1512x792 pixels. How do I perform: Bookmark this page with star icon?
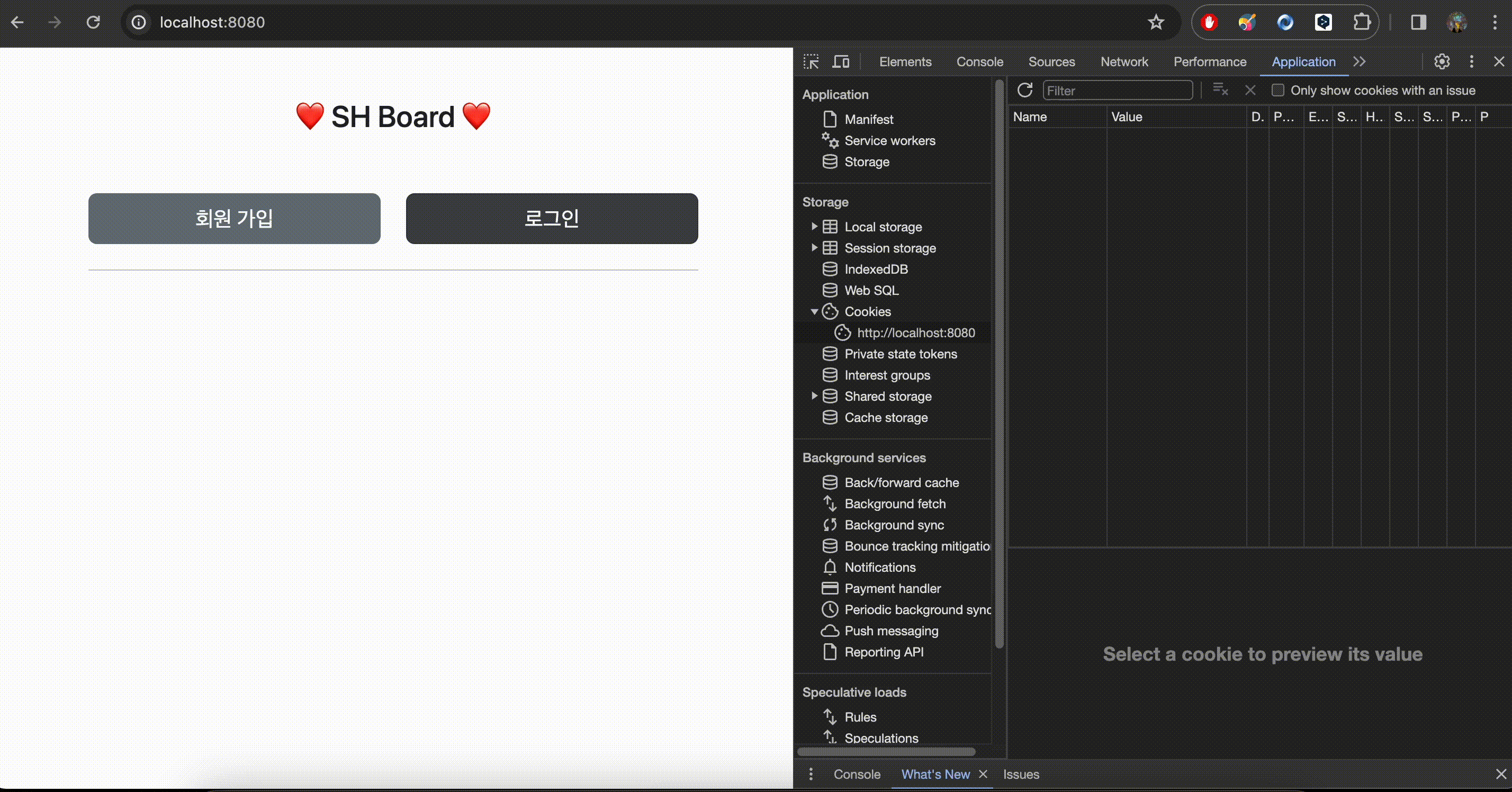coord(1156,22)
